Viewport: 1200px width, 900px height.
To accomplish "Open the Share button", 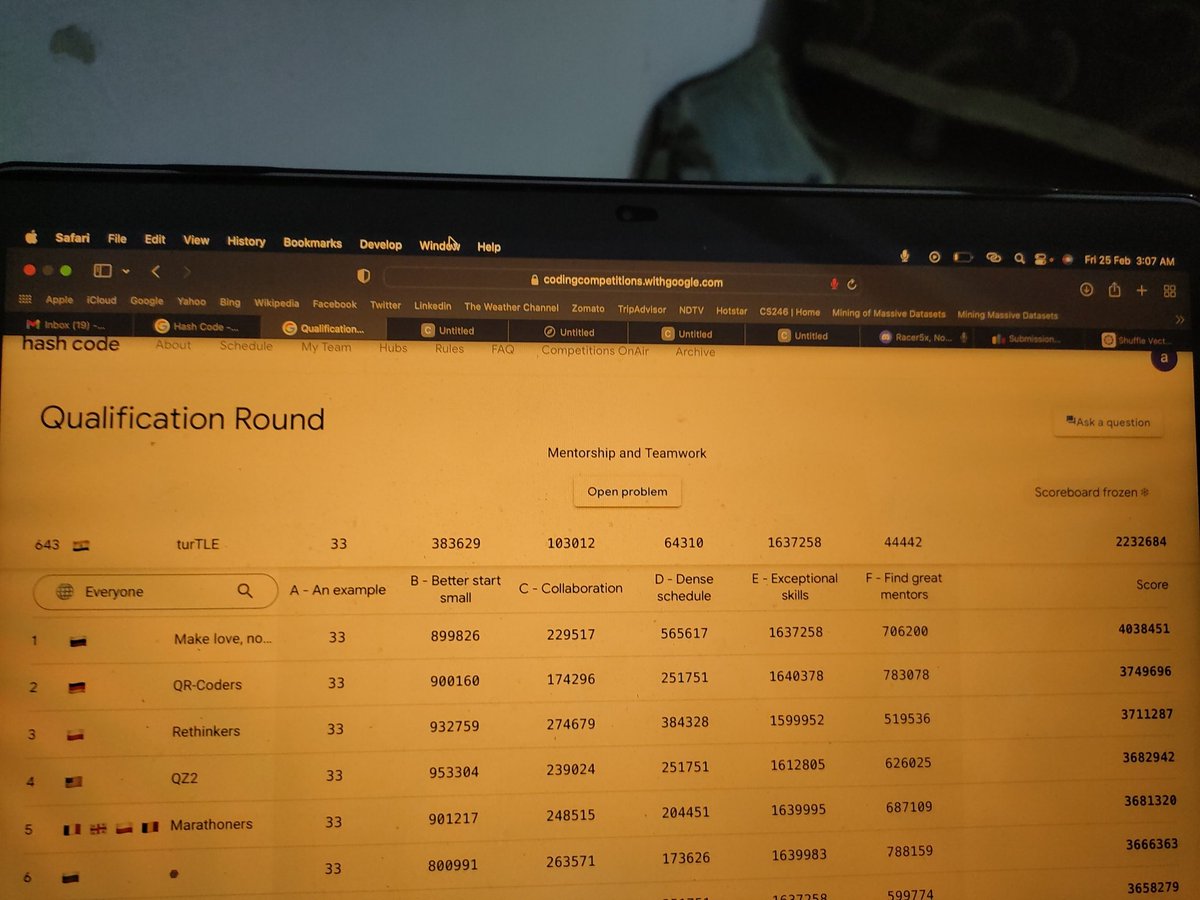I will click(1115, 290).
